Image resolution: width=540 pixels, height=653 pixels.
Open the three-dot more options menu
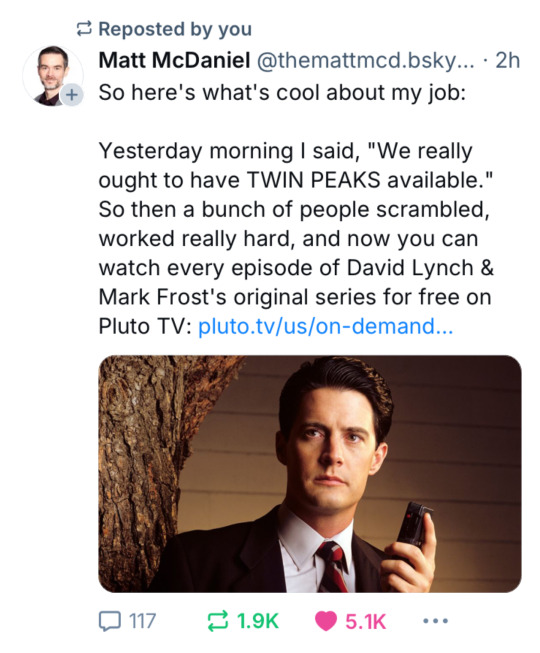pyautogui.click(x=435, y=621)
